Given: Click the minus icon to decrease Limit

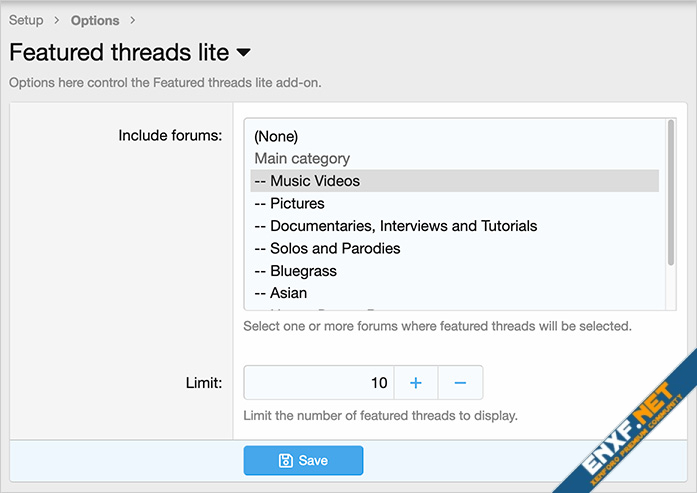Looking at the screenshot, I should [x=460, y=383].
